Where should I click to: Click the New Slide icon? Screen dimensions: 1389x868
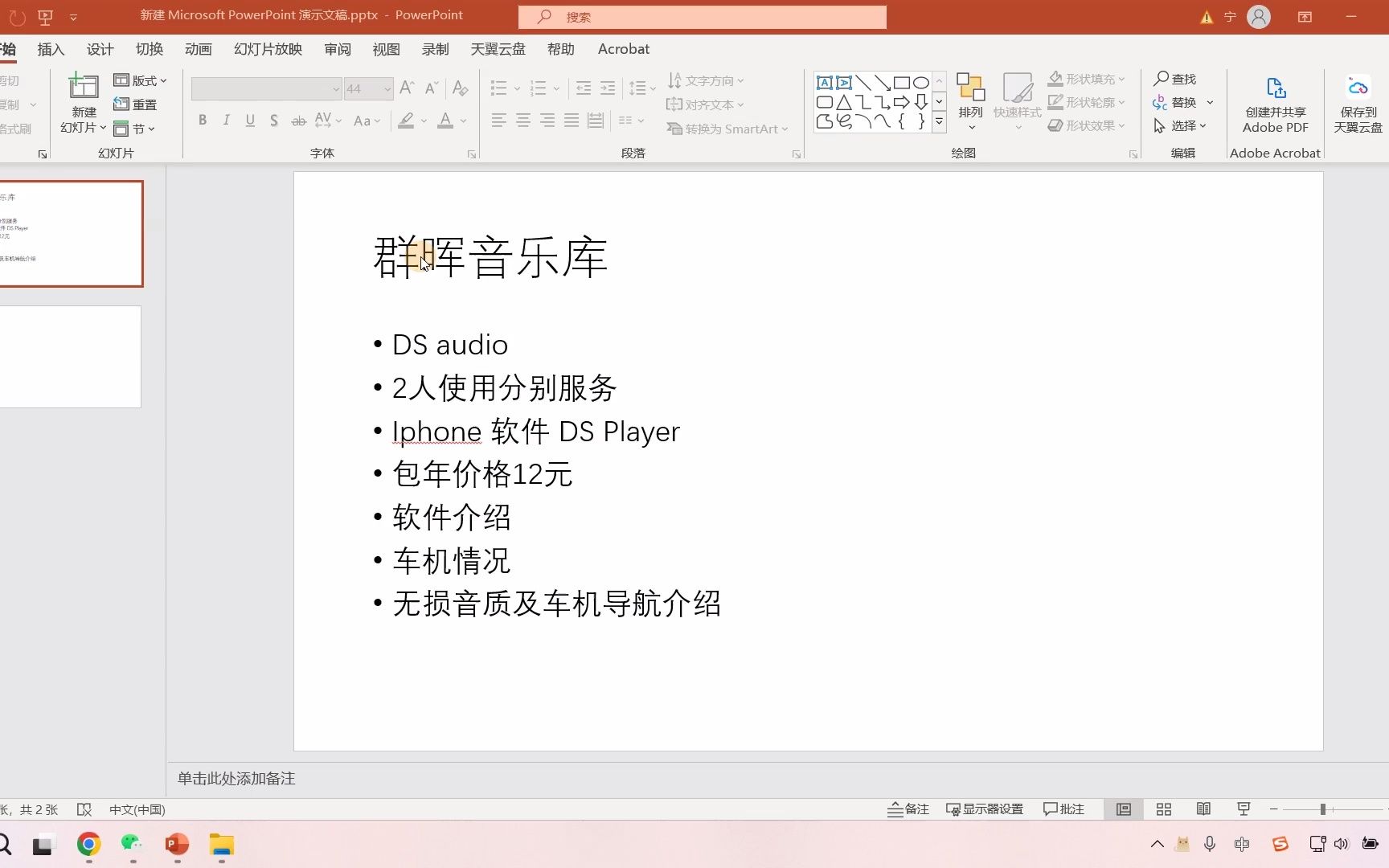point(84,86)
